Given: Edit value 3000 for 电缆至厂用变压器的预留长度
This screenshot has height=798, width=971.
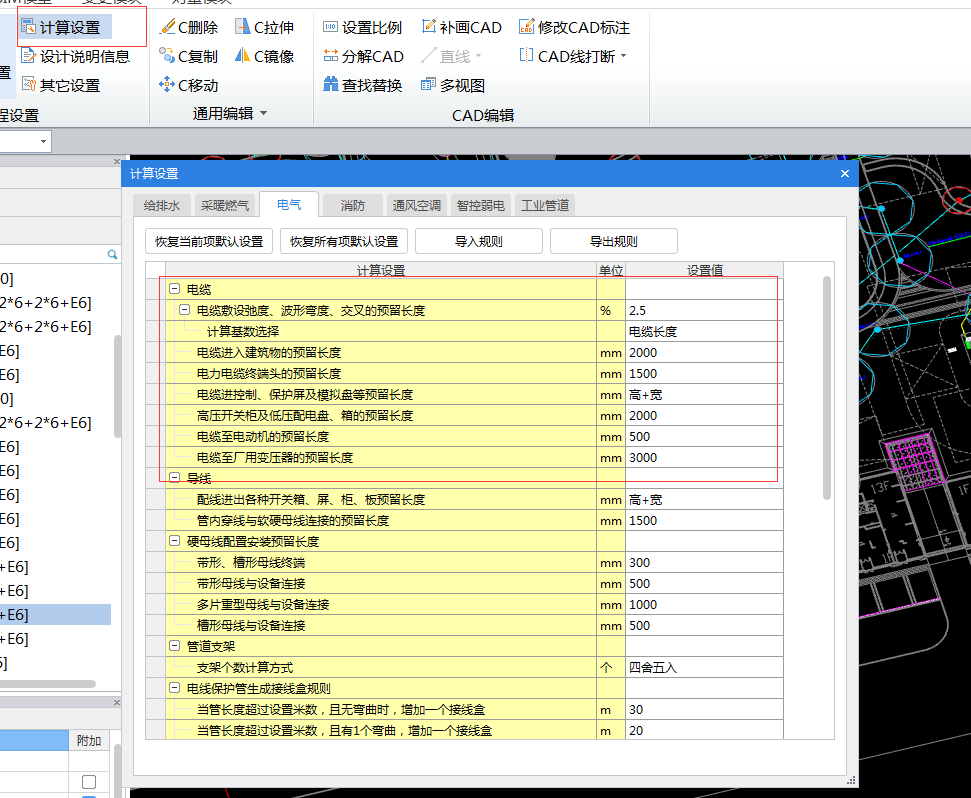Looking at the screenshot, I should click(x=704, y=458).
